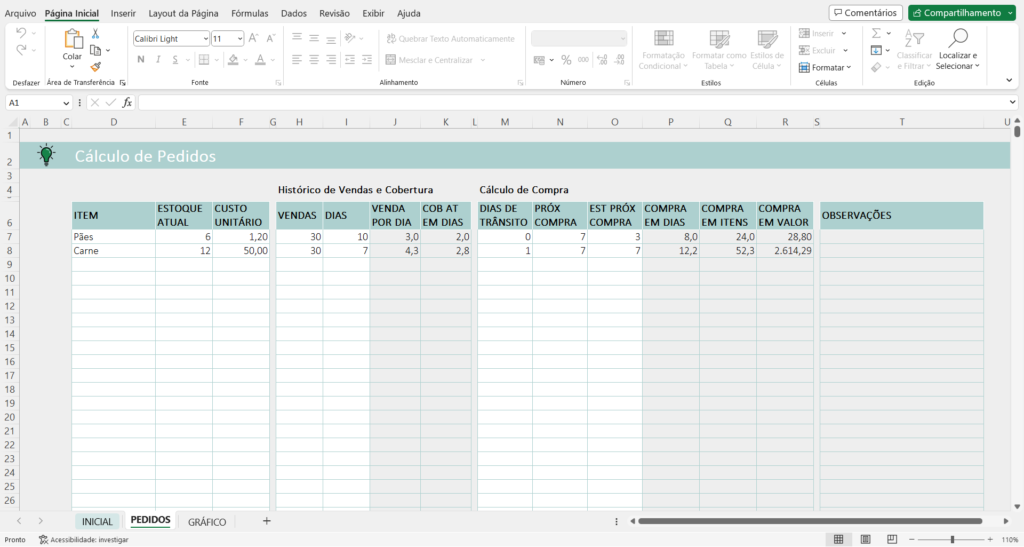Switch to Normal view in status bar

click(839, 540)
